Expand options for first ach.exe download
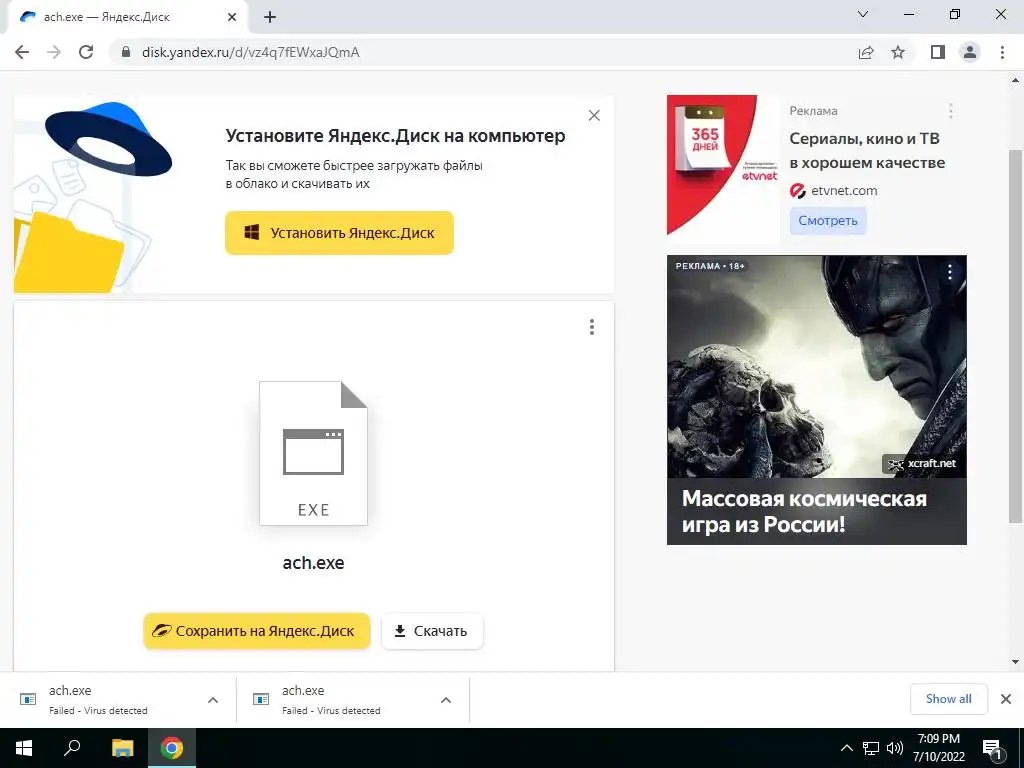The image size is (1024, 768). click(x=213, y=700)
